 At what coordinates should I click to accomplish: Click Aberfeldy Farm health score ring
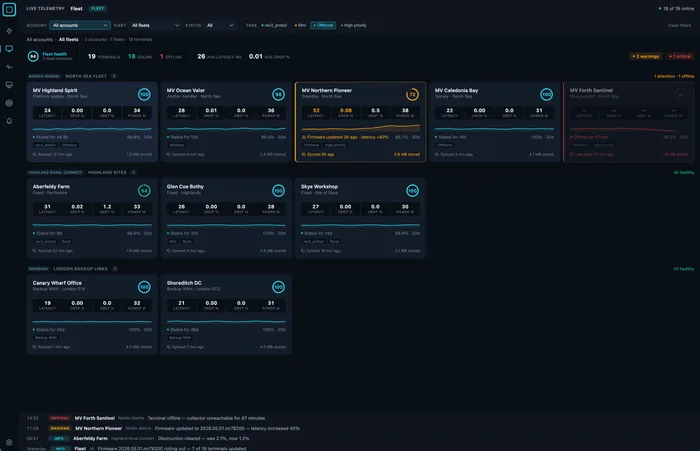(x=144, y=191)
